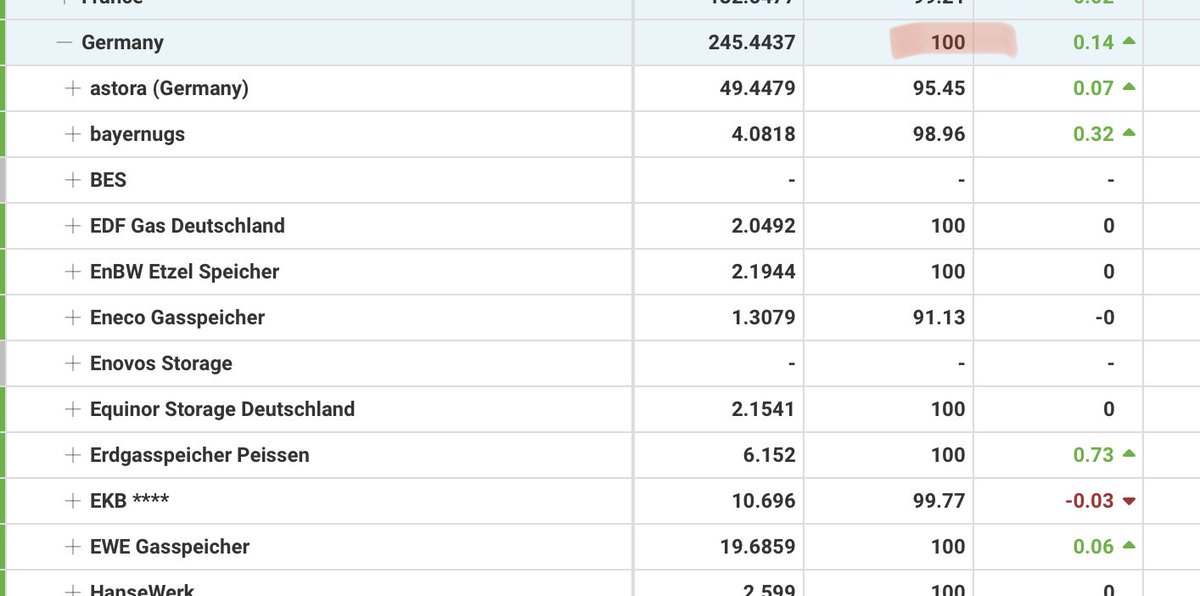Click EKB trend value -0.03
The image size is (1200, 596).
pos(1090,501)
